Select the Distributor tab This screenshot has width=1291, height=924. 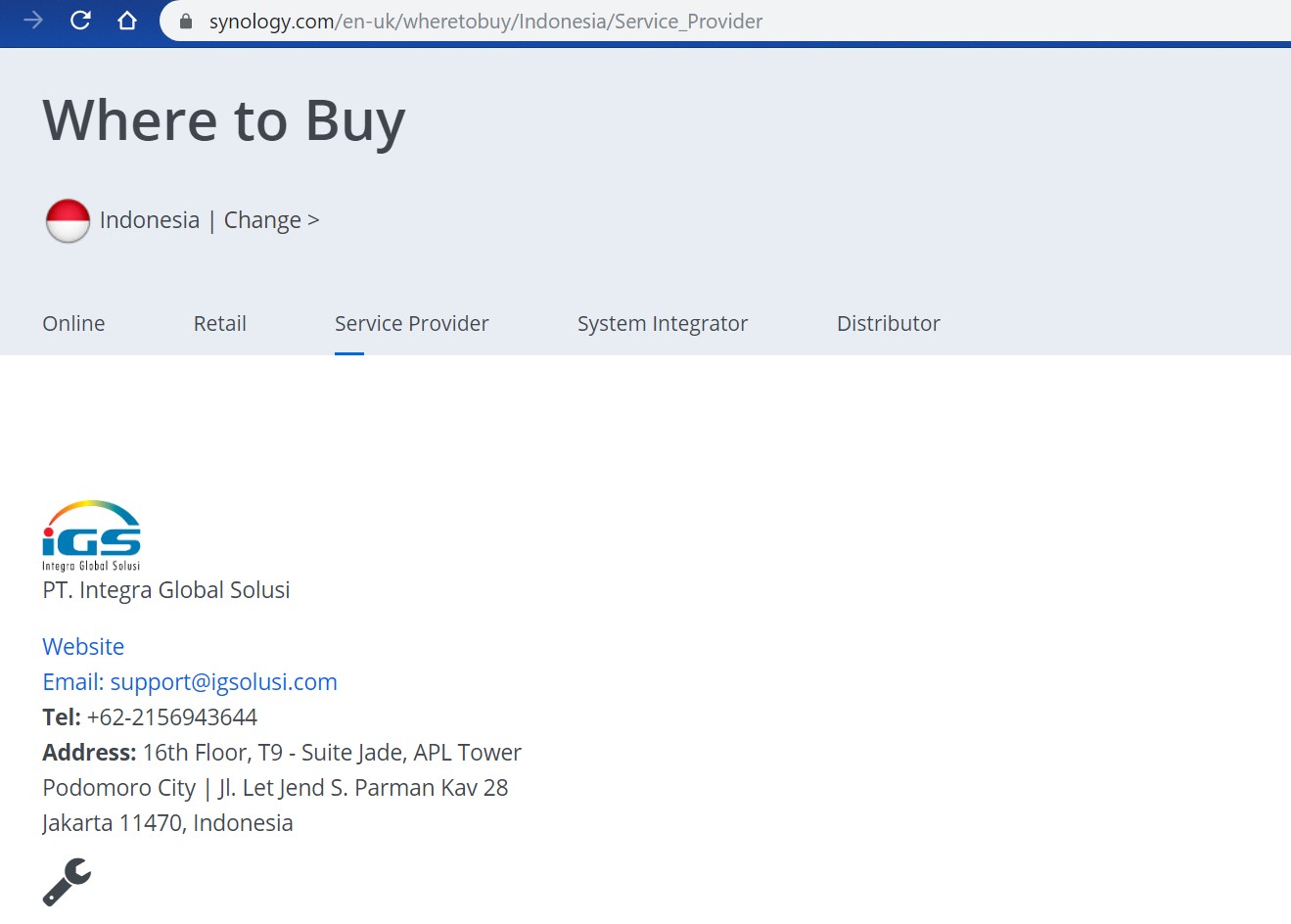[888, 323]
